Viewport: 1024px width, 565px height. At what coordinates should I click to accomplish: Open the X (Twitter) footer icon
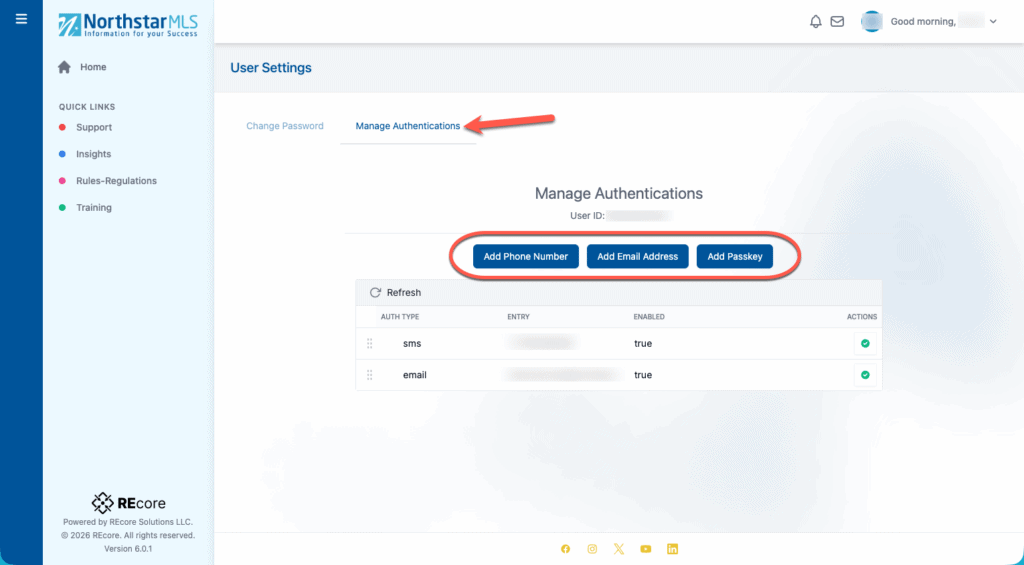pyautogui.click(x=619, y=549)
